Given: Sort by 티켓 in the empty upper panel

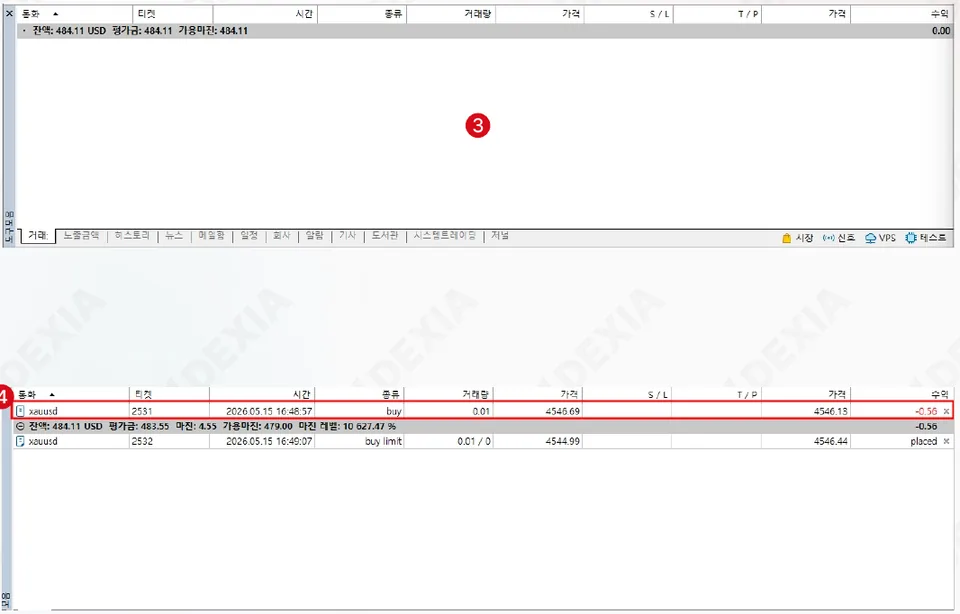Looking at the screenshot, I should (173, 13).
